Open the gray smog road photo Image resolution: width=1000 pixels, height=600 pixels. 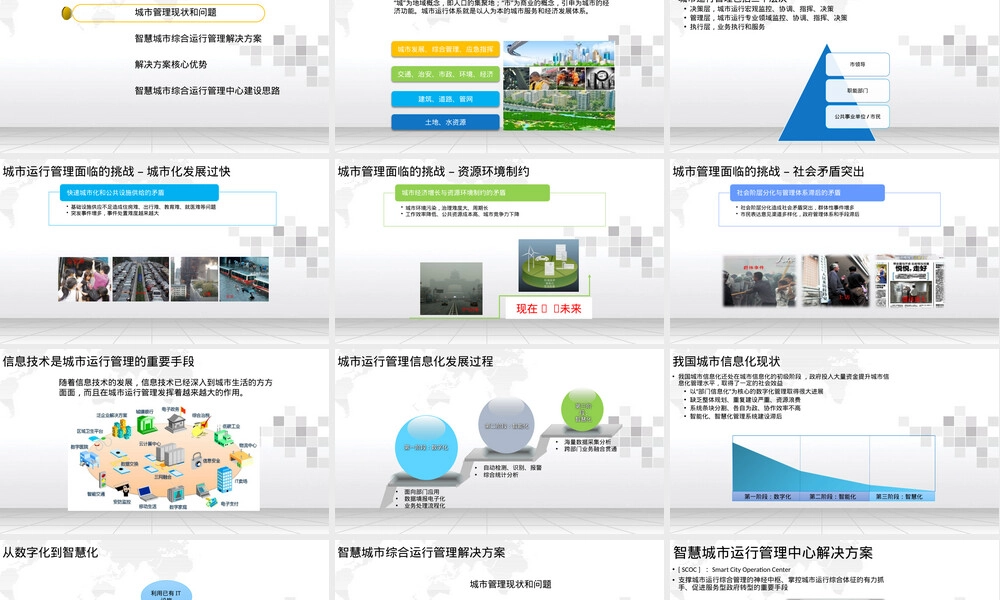tap(452, 289)
